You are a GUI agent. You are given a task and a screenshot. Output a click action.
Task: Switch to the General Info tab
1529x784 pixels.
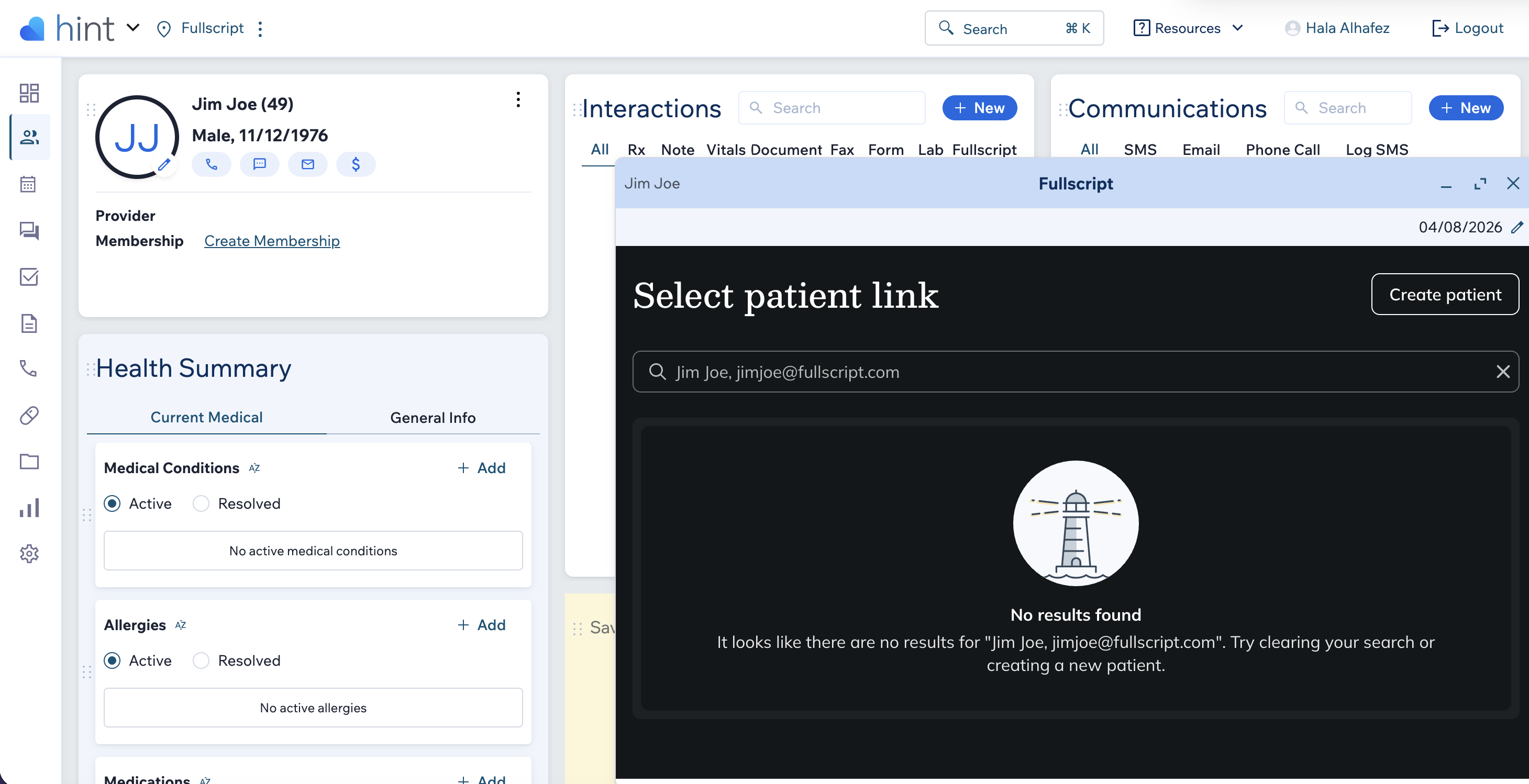[x=433, y=418]
